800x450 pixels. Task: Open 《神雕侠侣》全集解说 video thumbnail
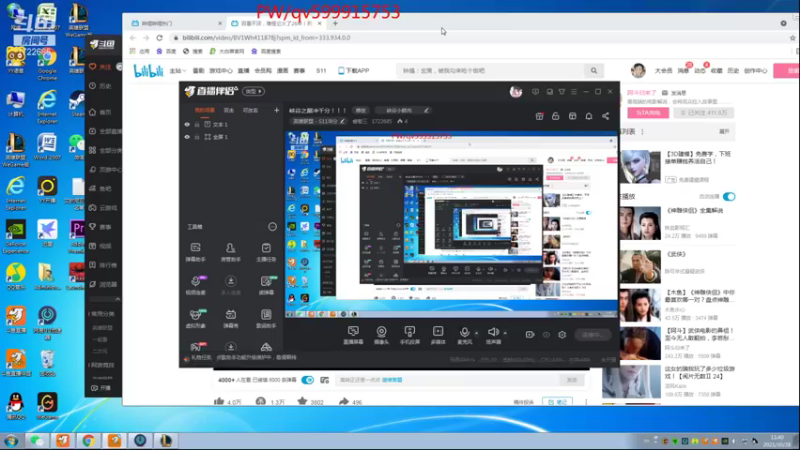coord(640,223)
